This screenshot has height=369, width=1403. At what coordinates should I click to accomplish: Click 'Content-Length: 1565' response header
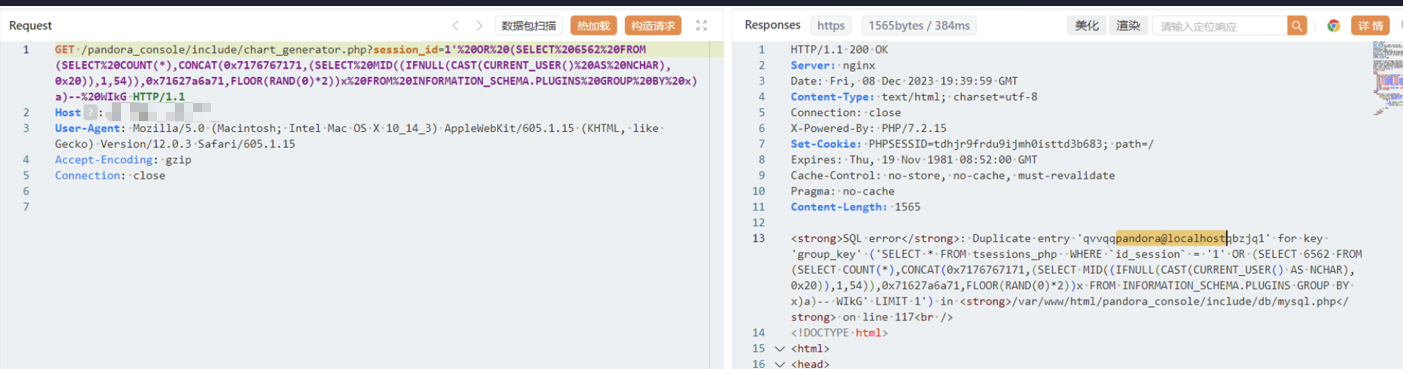click(x=855, y=207)
